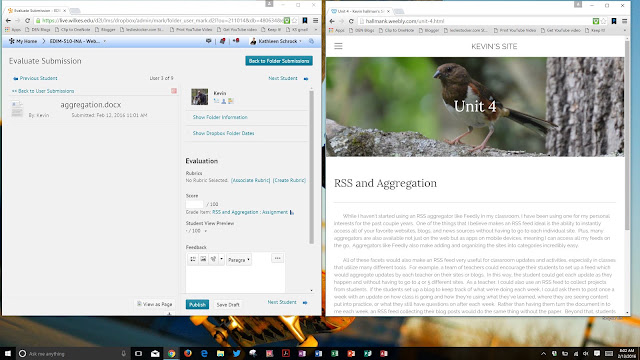
Task: Click Associate Rubric link
Action: click(251, 180)
